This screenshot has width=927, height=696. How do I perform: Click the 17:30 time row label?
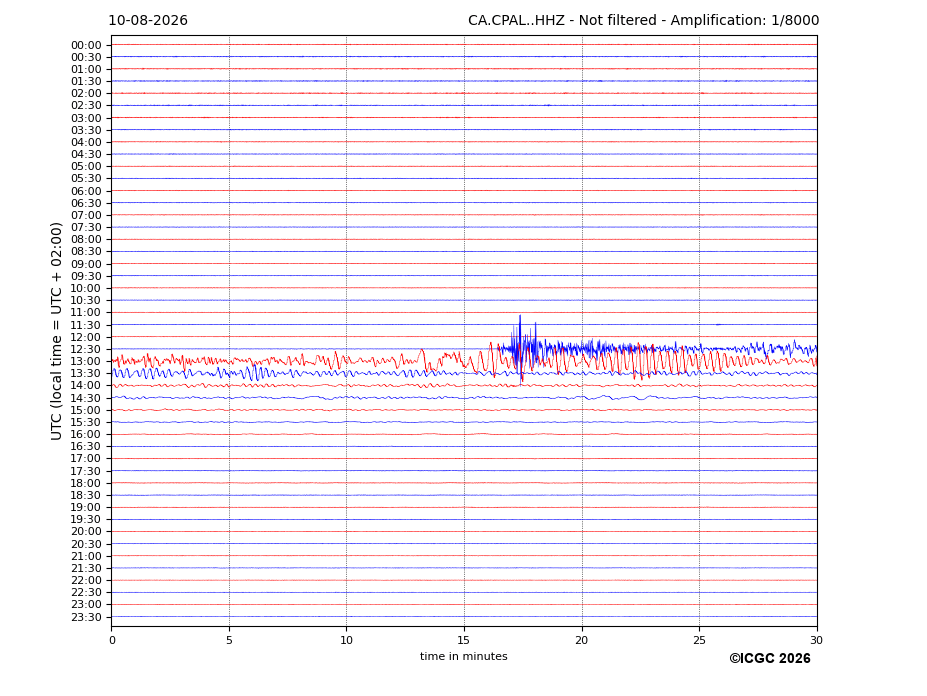[x=86, y=471]
